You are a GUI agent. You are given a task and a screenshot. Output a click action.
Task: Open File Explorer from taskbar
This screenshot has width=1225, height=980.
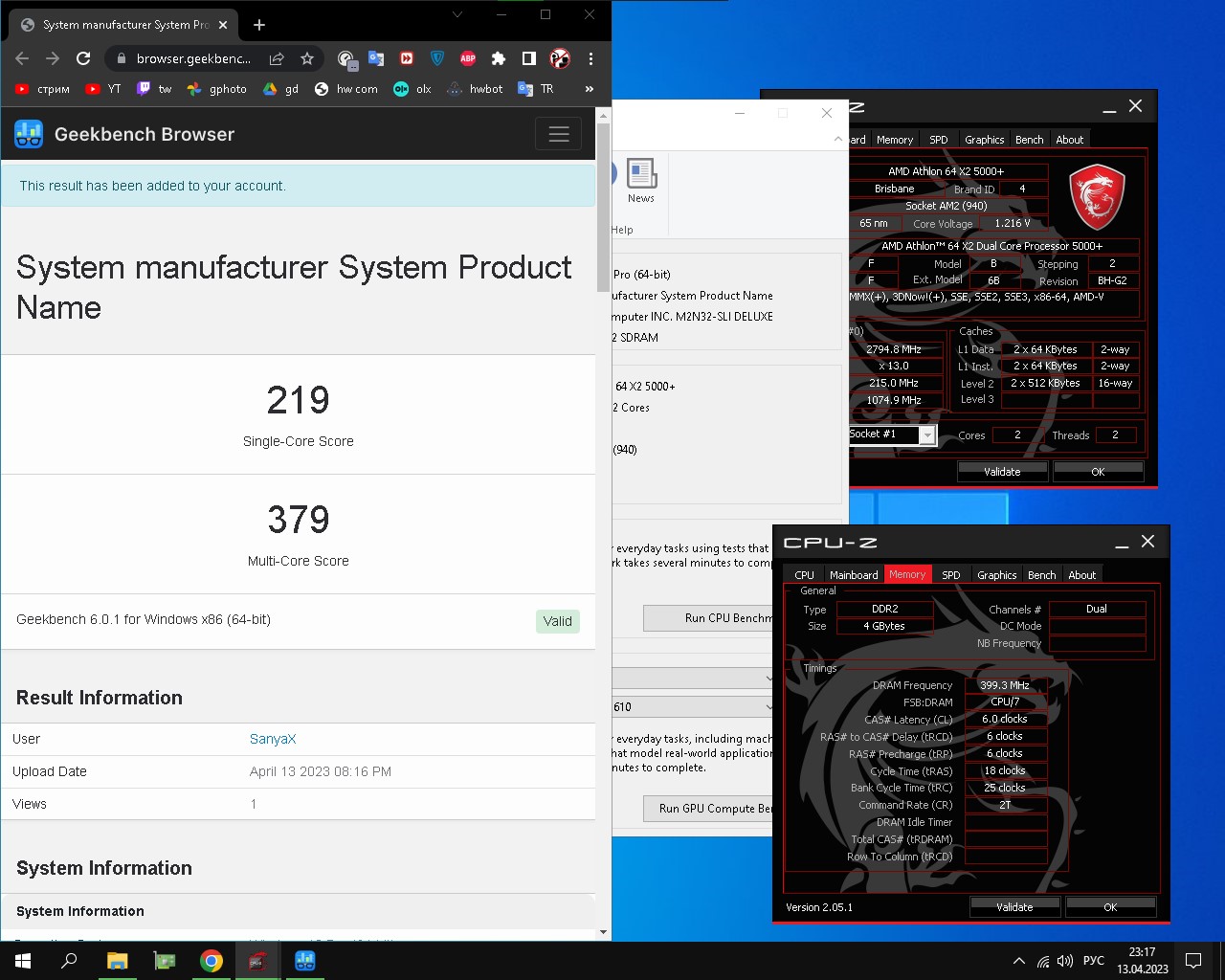point(117,961)
